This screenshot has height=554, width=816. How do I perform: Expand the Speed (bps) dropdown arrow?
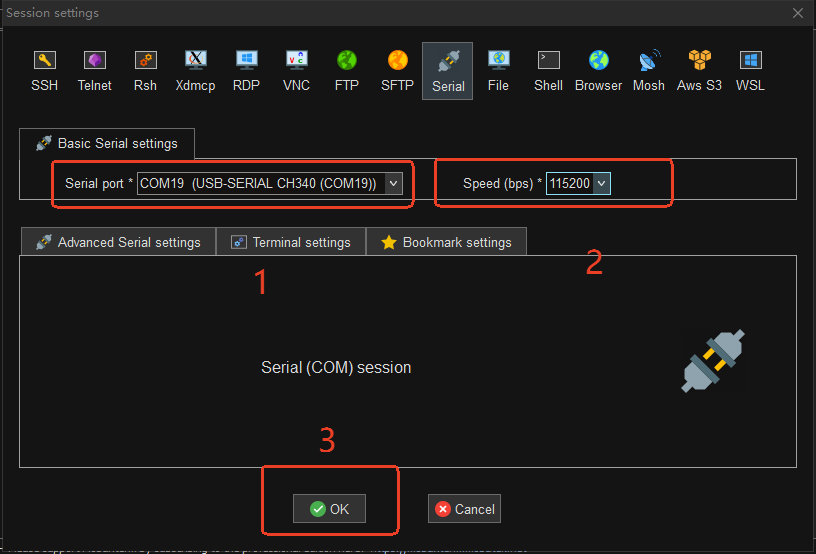pyautogui.click(x=602, y=183)
